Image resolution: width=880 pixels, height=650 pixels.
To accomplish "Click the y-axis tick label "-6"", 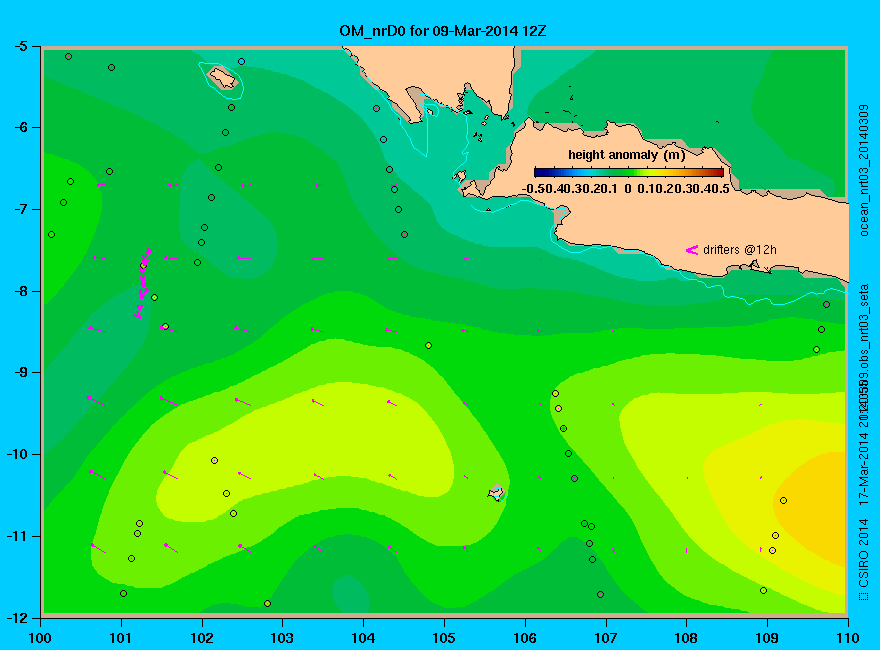I will [x=20, y=127].
